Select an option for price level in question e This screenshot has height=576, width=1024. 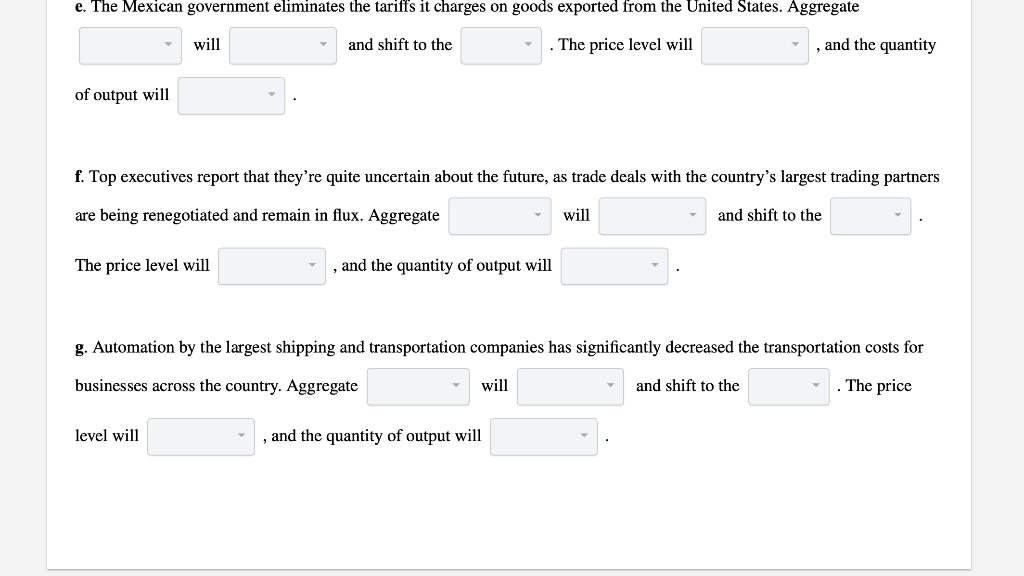(x=754, y=45)
